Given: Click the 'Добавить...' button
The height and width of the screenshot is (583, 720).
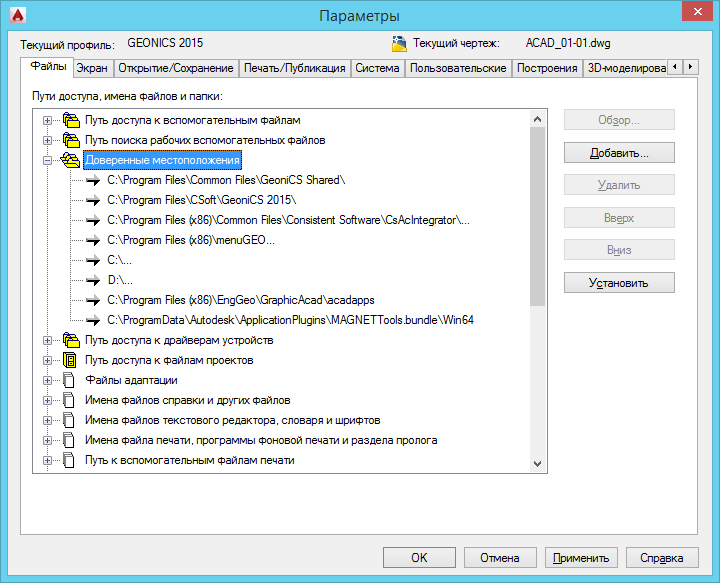Looking at the screenshot, I should (619, 152).
